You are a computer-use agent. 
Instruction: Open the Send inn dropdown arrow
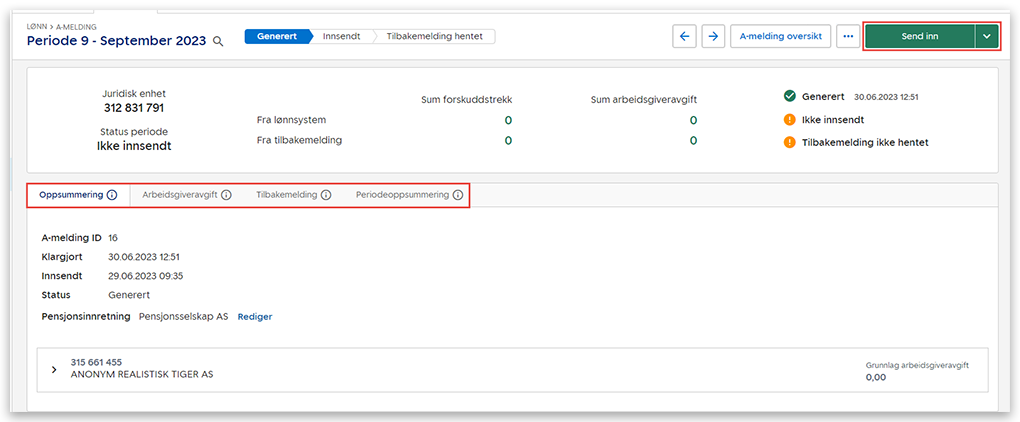(987, 36)
